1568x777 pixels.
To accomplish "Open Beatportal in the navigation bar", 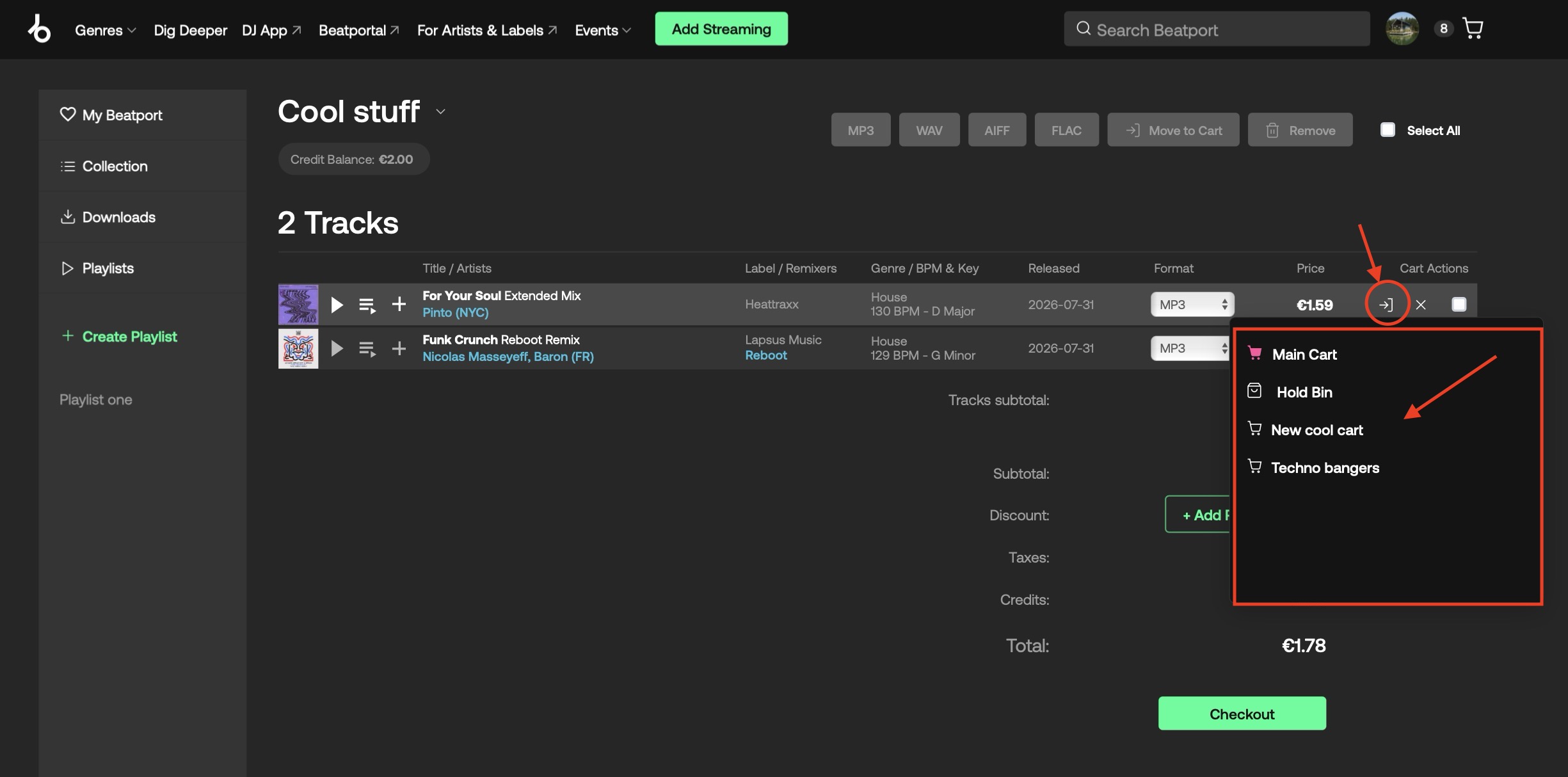I will (x=359, y=30).
